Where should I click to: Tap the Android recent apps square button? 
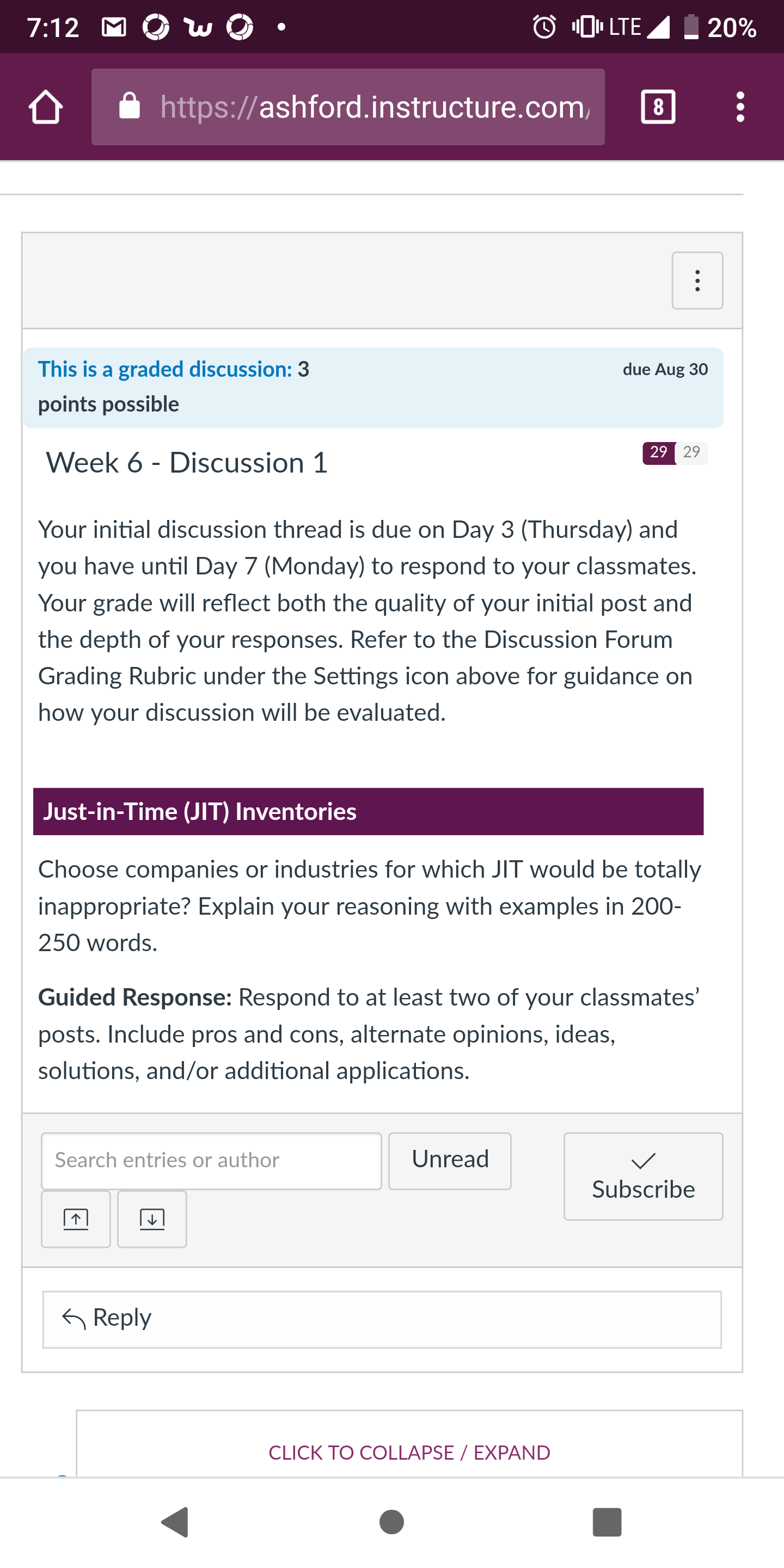607,1522
